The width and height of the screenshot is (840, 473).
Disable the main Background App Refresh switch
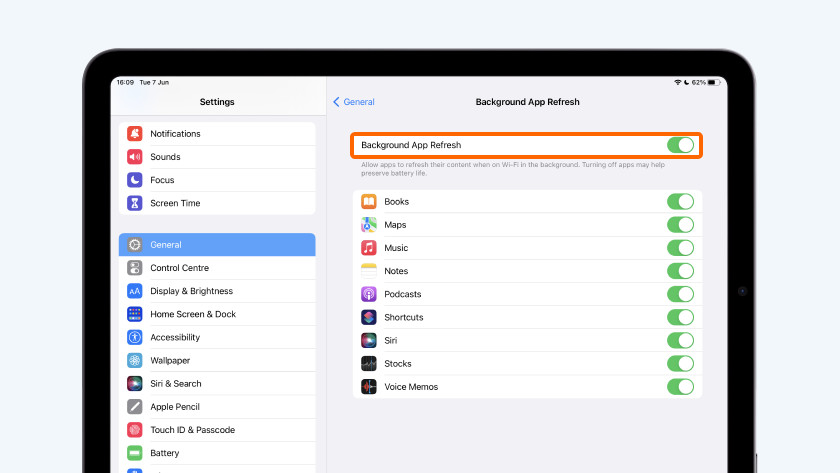(x=680, y=145)
